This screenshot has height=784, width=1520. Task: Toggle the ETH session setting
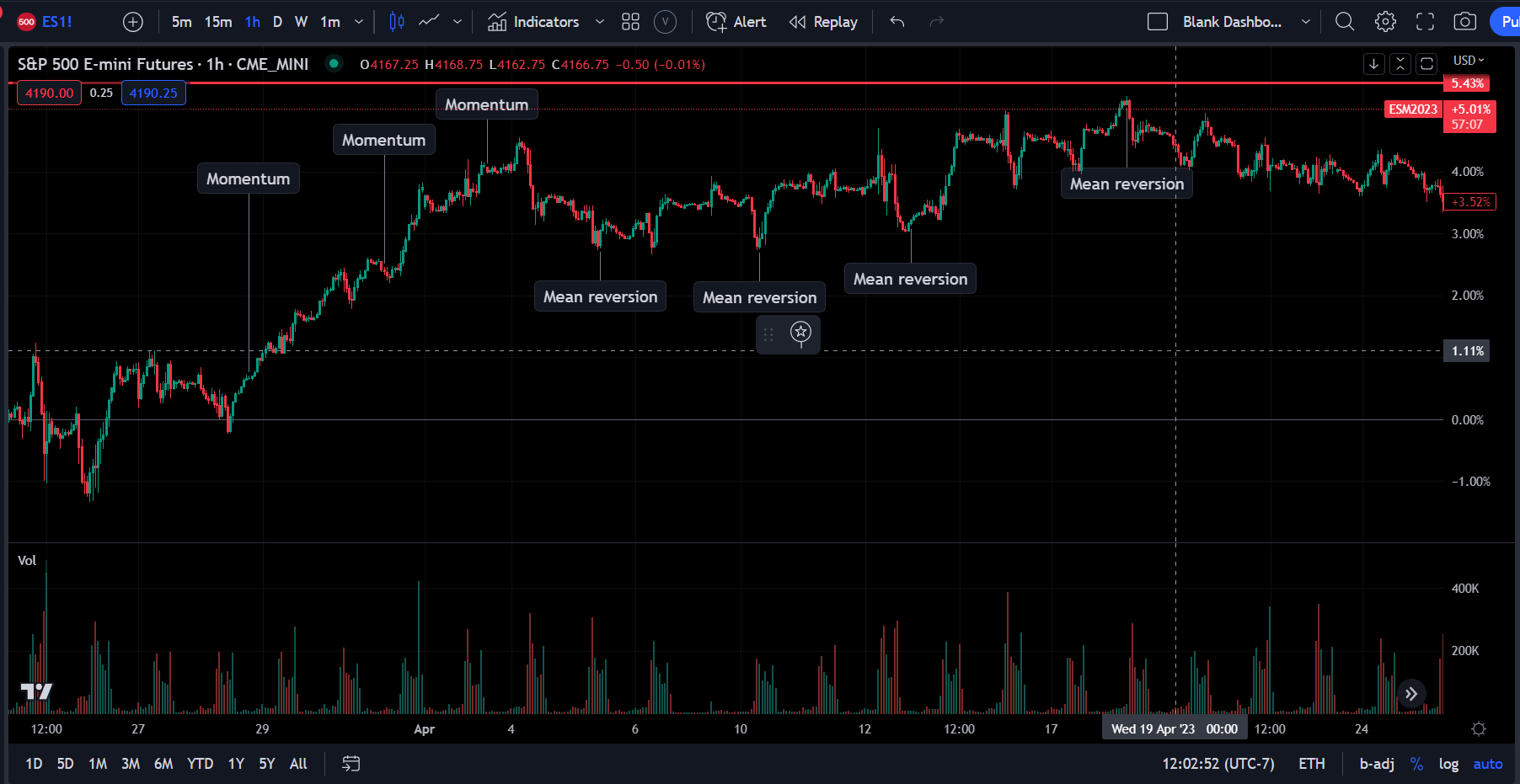tap(1312, 764)
